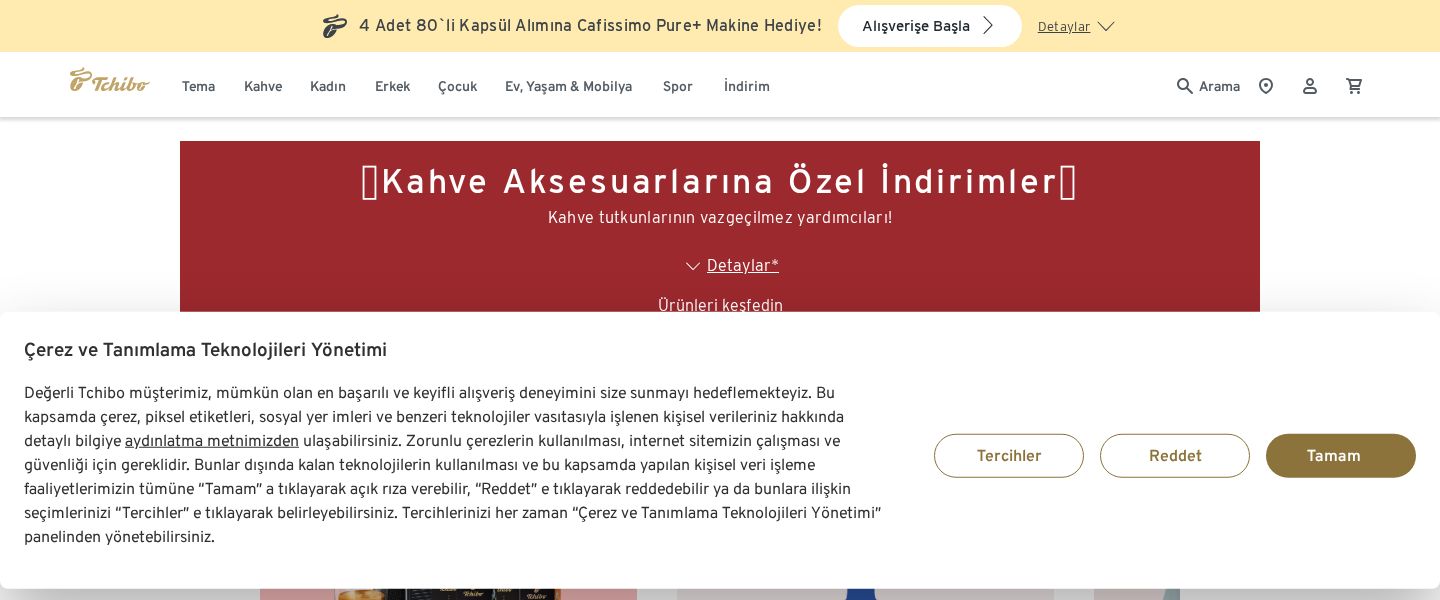Open the İndirim menu item
Image resolution: width=1440 pixels, height=600 pixels.
coord(747,87)
